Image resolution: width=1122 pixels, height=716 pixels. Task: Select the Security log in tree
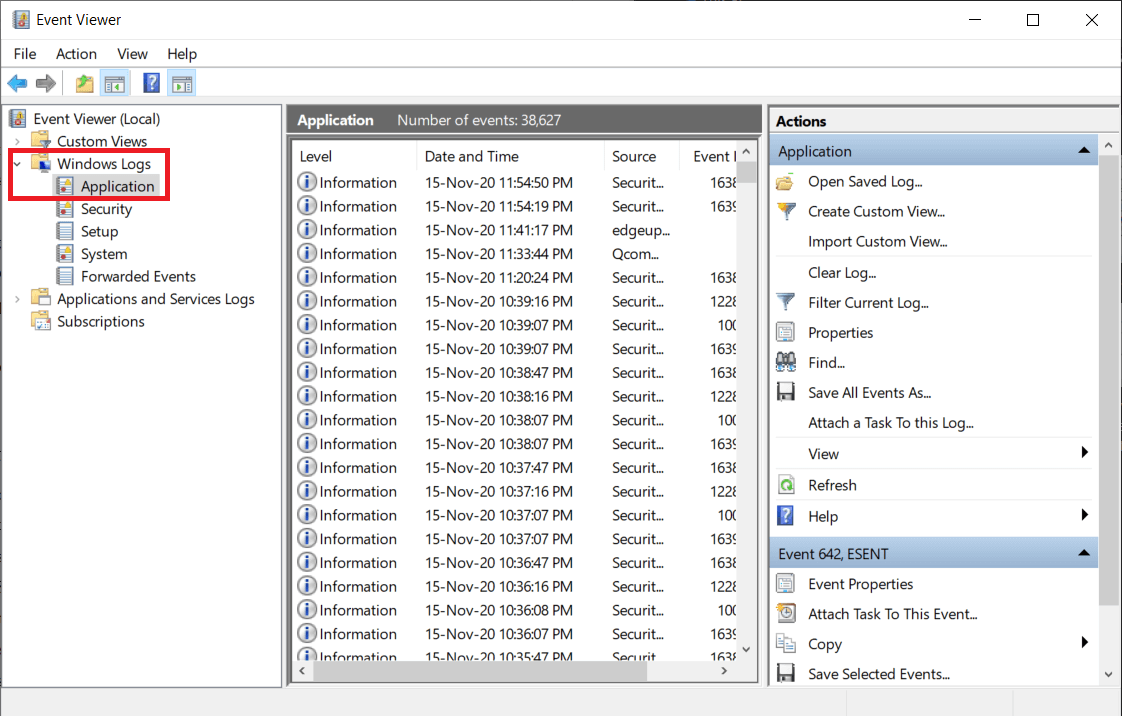point(106,209)
